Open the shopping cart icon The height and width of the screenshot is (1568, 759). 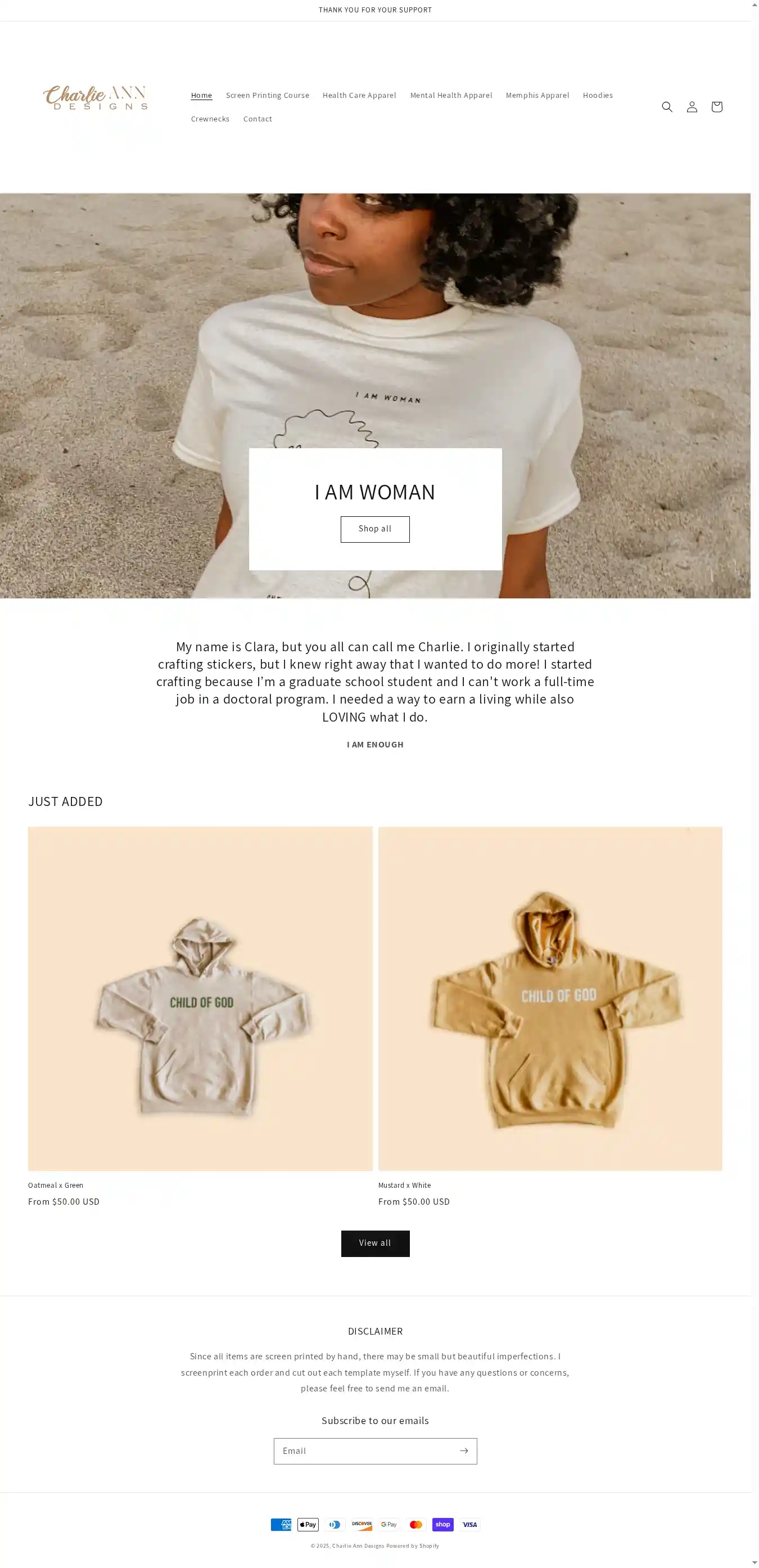pyautogui.click(x=716, y=107)
